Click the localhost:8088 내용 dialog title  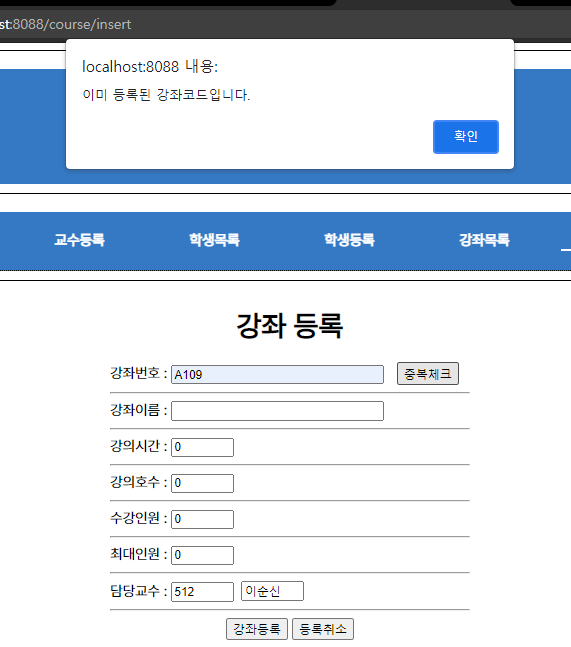pos(150,66)
